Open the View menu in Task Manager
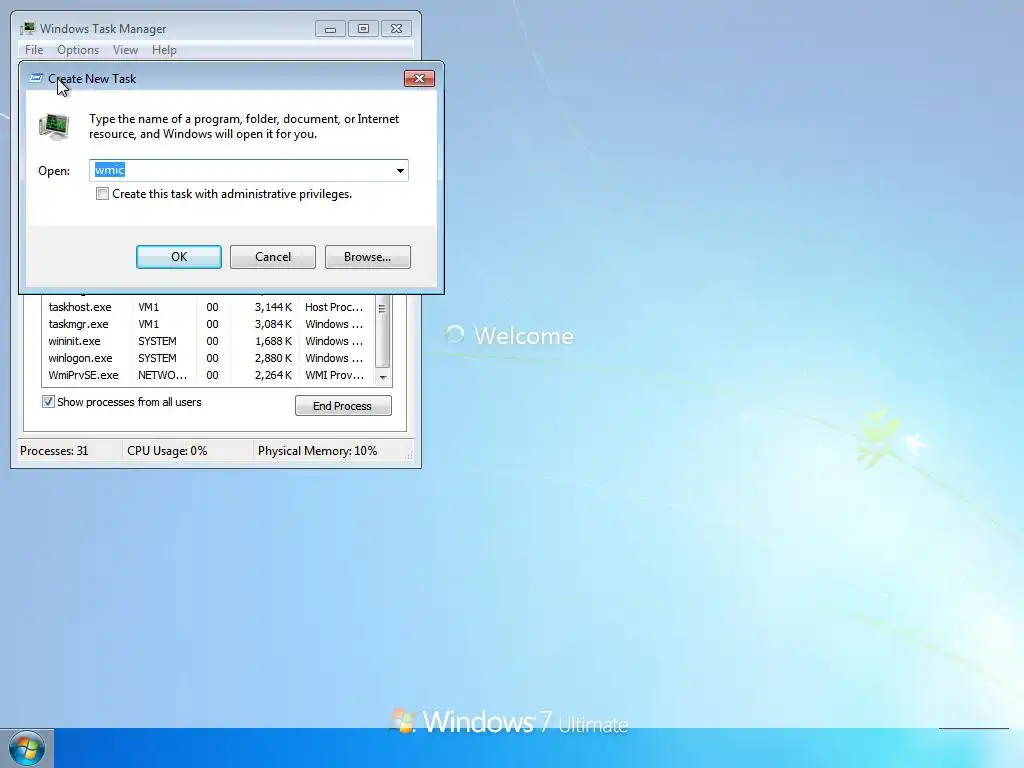This screenshot has width=1024, height=768. [125, 50]
